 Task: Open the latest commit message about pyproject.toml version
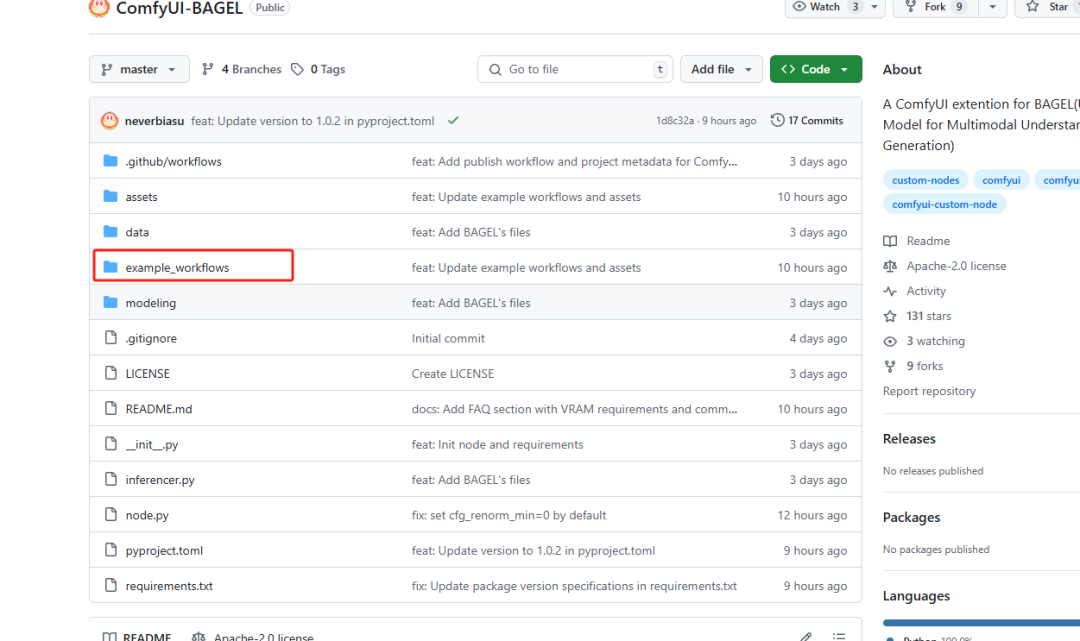point(313,121)
